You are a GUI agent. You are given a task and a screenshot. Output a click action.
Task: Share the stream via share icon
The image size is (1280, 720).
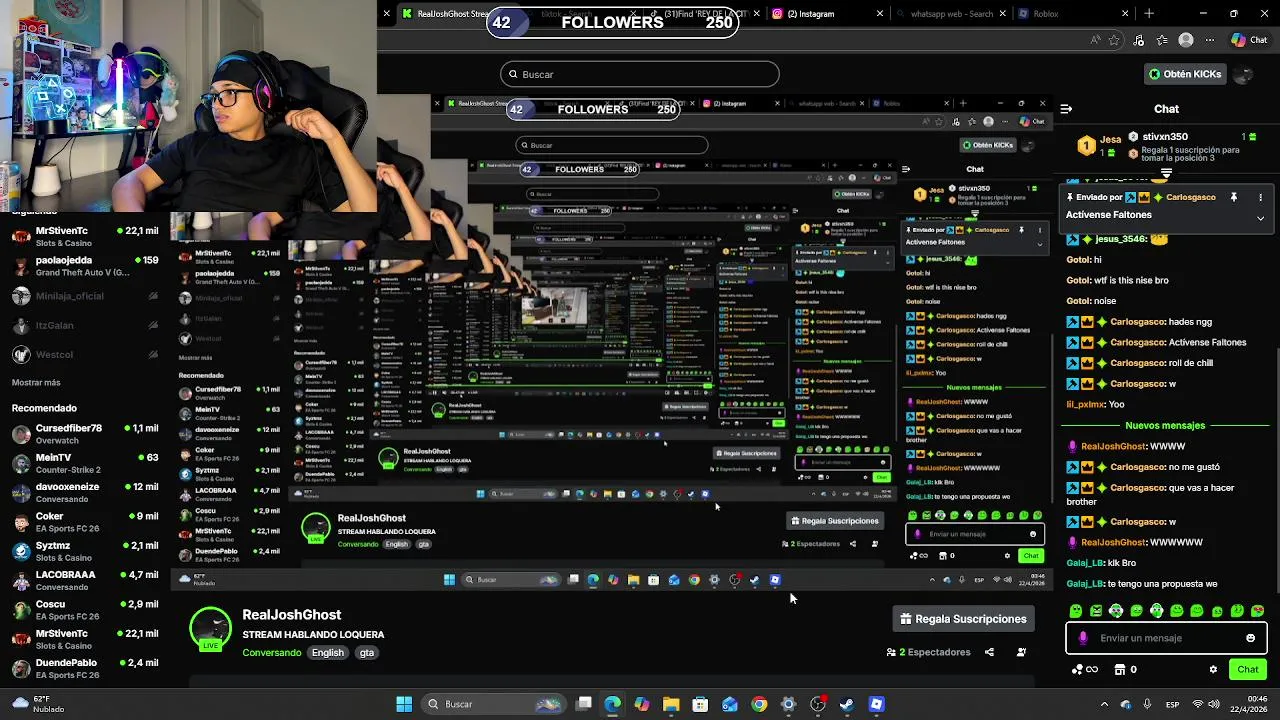[989, 652]
